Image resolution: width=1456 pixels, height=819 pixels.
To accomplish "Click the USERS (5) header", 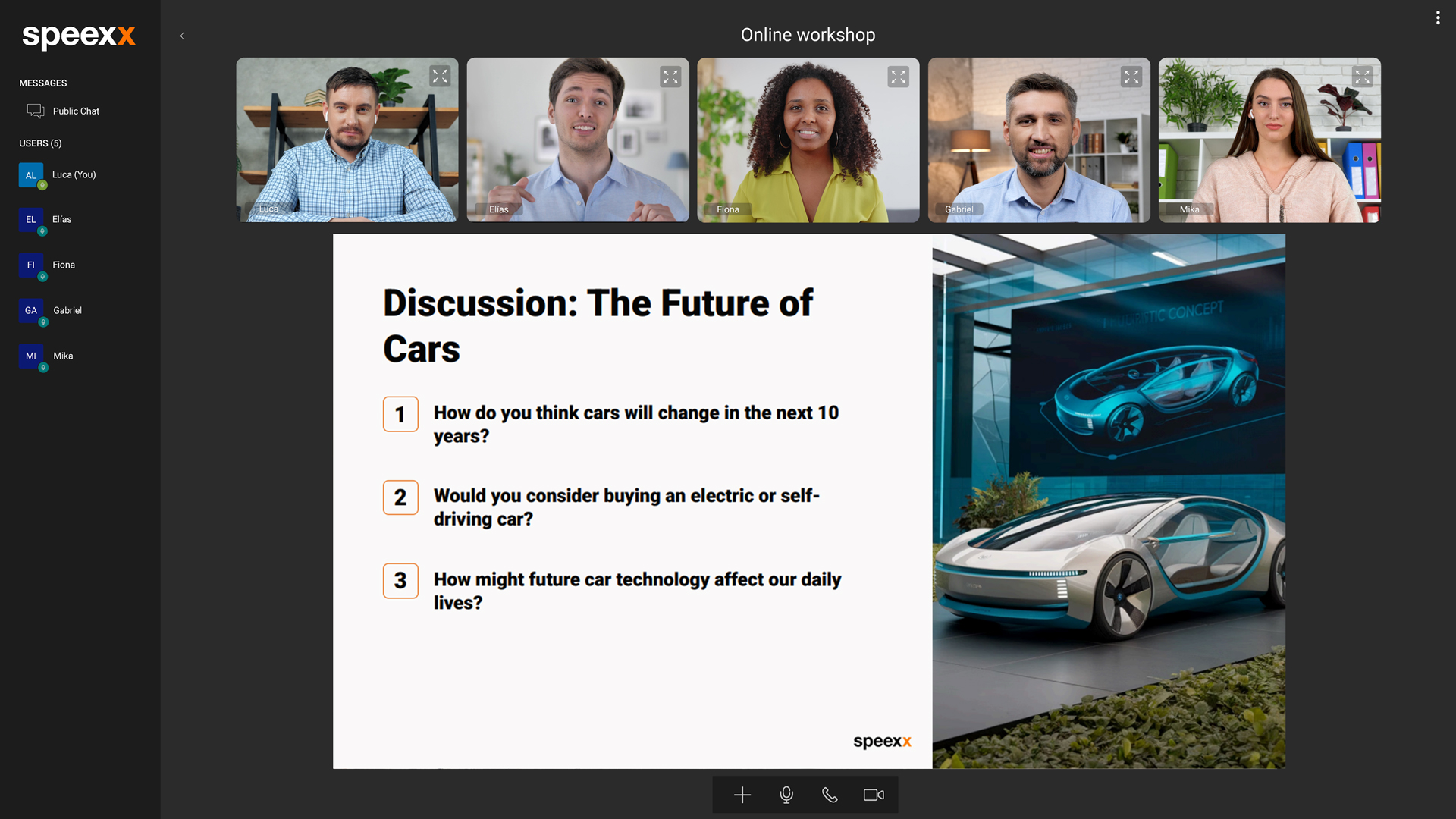I will 40,143.
